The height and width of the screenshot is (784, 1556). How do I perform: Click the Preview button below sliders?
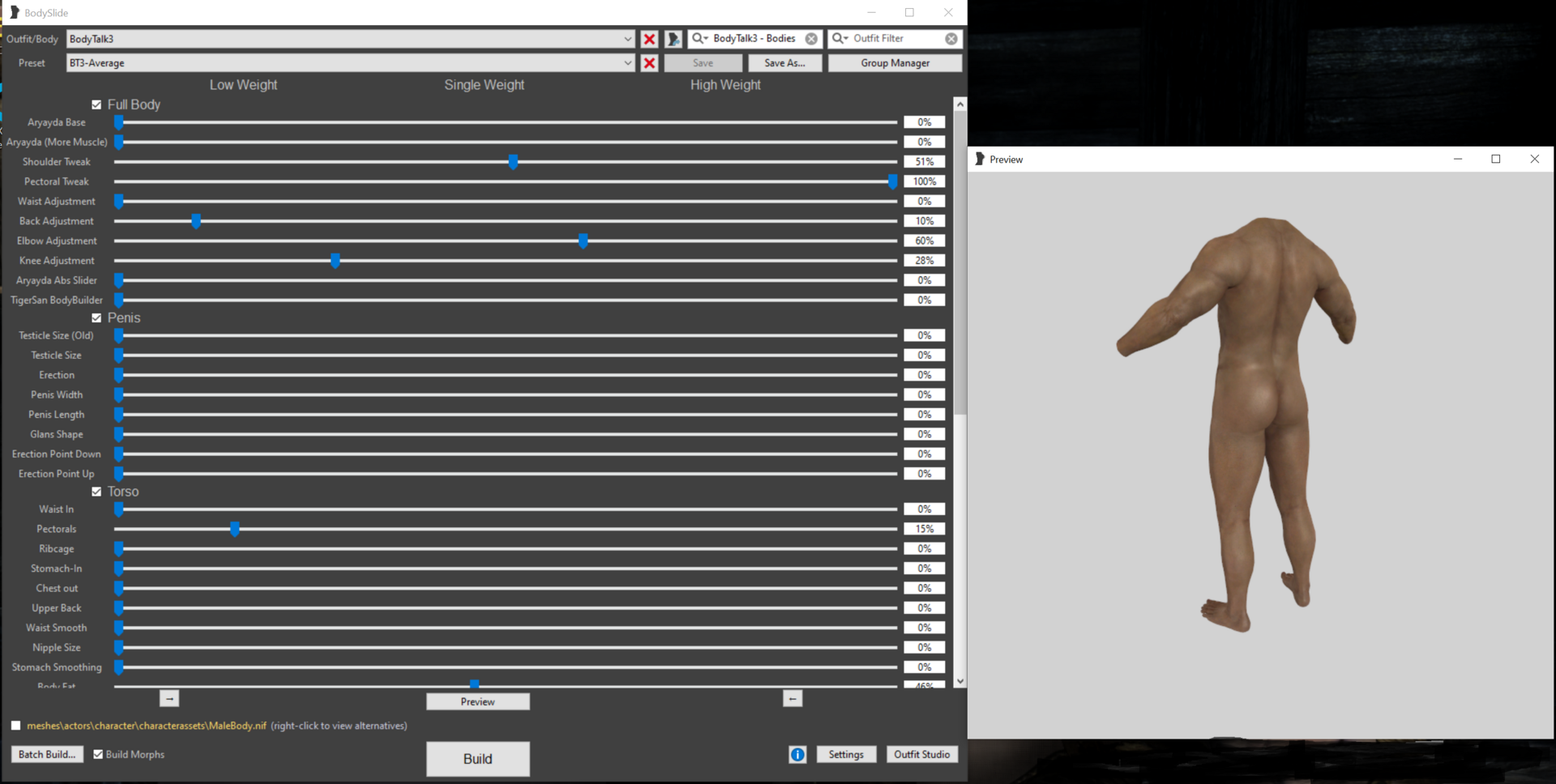pyautogui.click(x=477, y=701)
